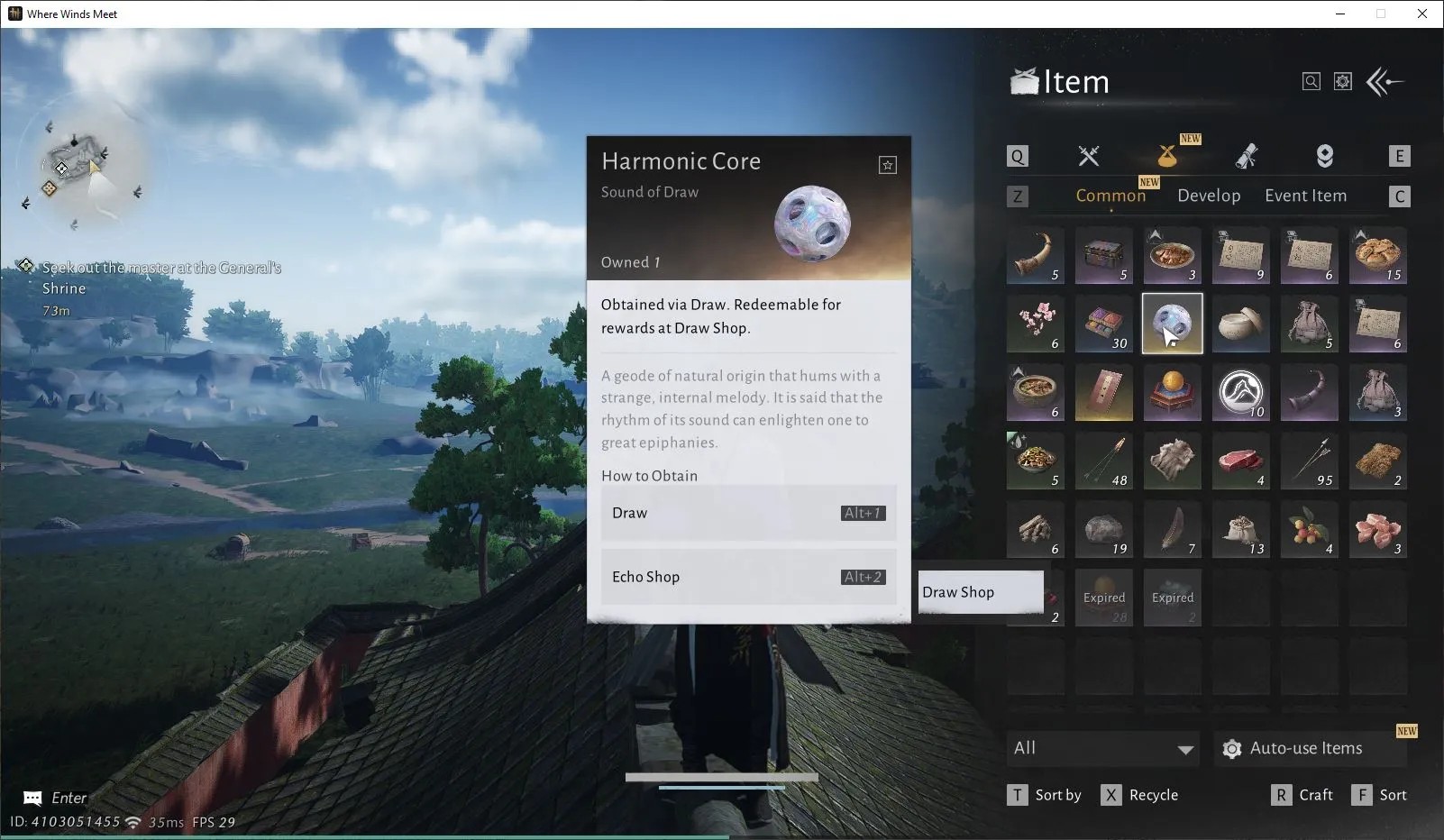
Task: Select the orange orb on pedestal item
Action: tap(1173, 392)
